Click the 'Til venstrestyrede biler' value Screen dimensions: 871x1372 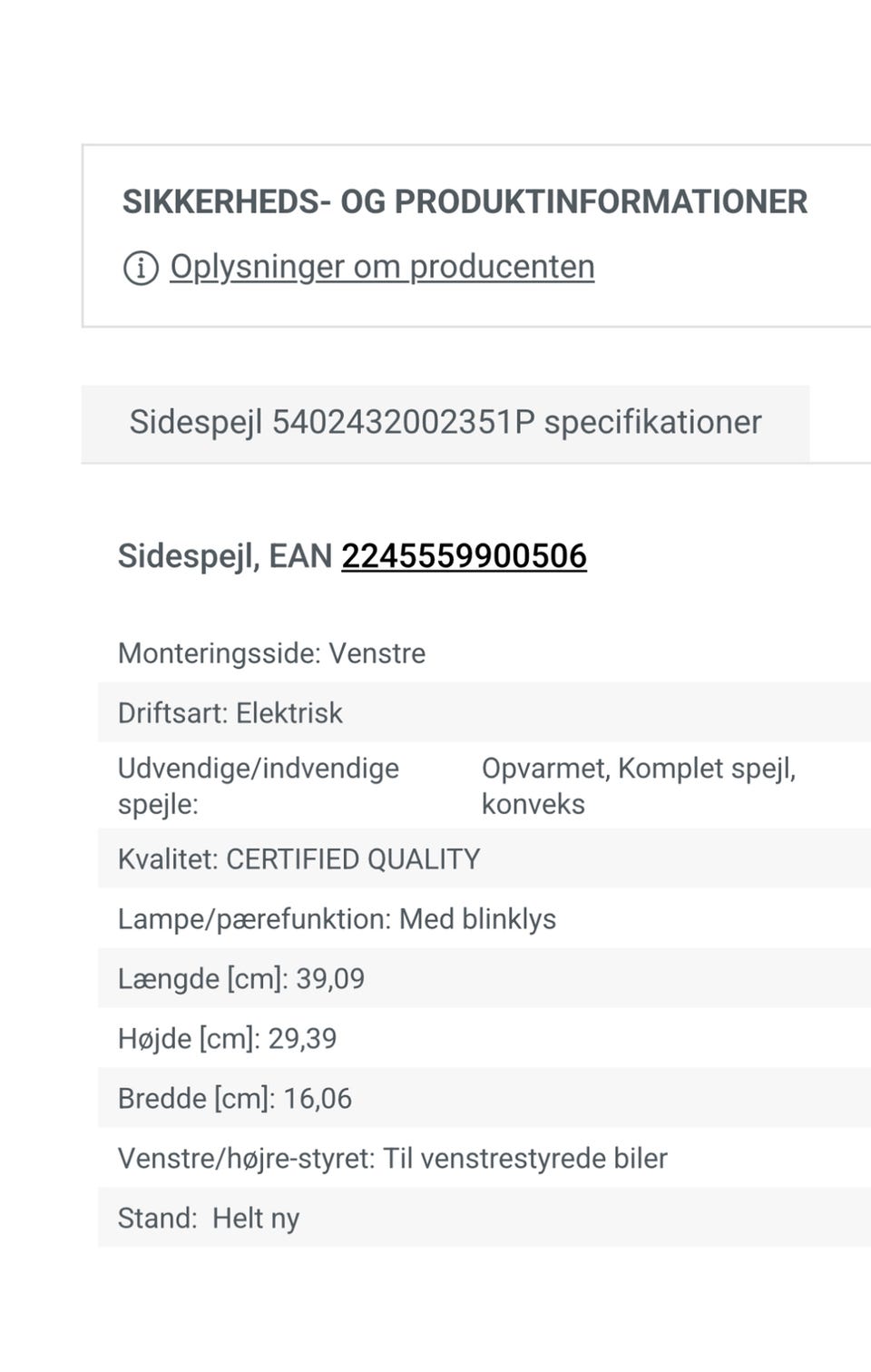coord(525,1159)
